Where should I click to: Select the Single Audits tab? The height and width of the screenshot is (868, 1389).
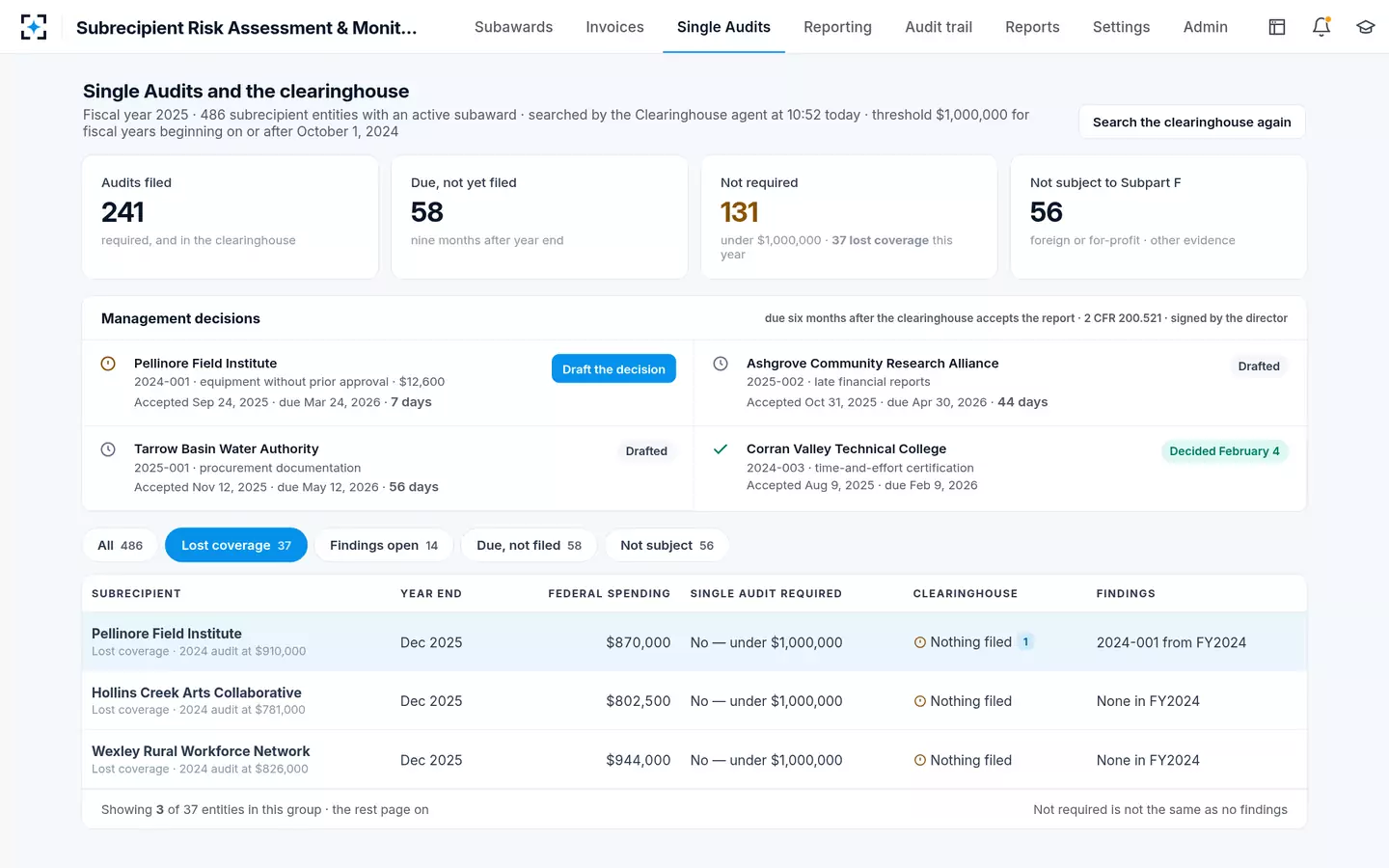pos(723,27)
